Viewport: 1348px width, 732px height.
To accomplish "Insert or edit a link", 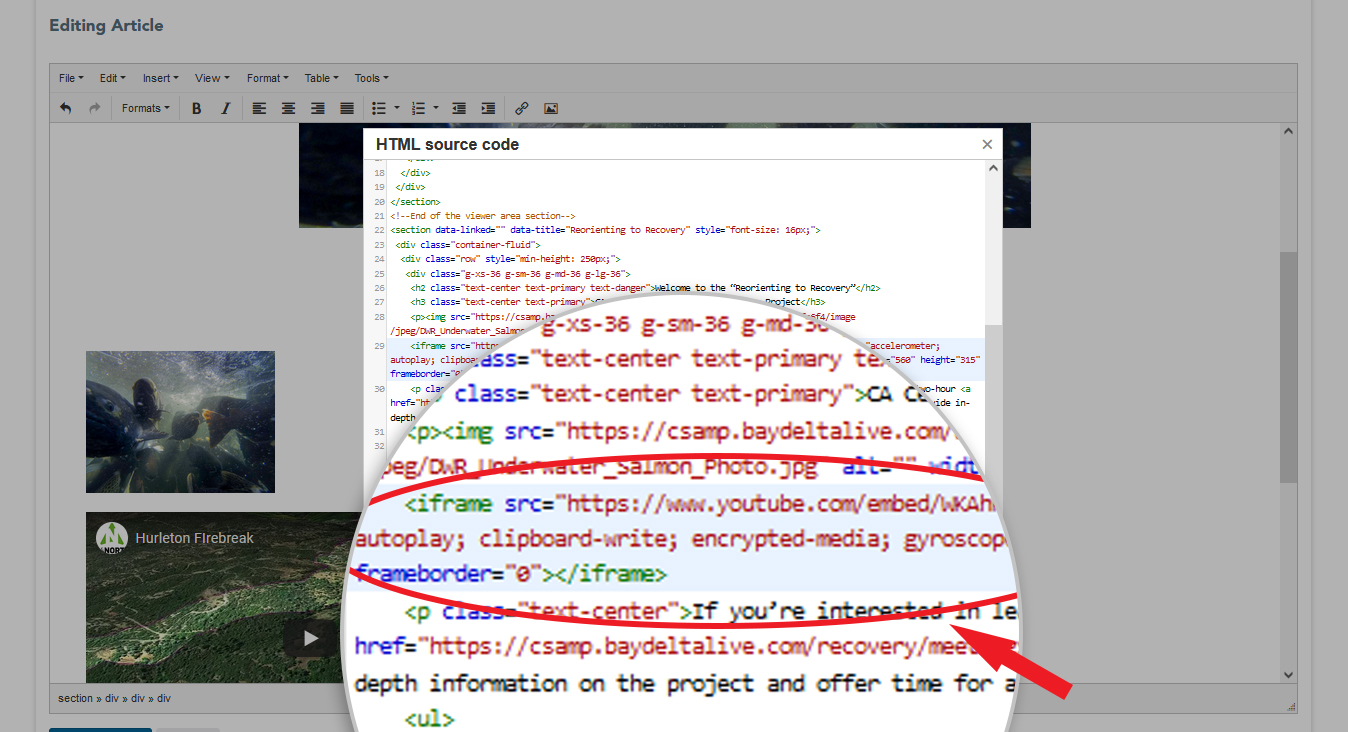I will pyautogui.click(x=521, y=108).
